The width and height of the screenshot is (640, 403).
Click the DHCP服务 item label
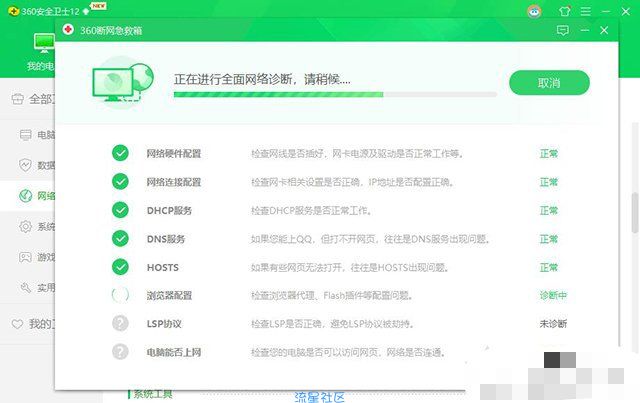169,210
